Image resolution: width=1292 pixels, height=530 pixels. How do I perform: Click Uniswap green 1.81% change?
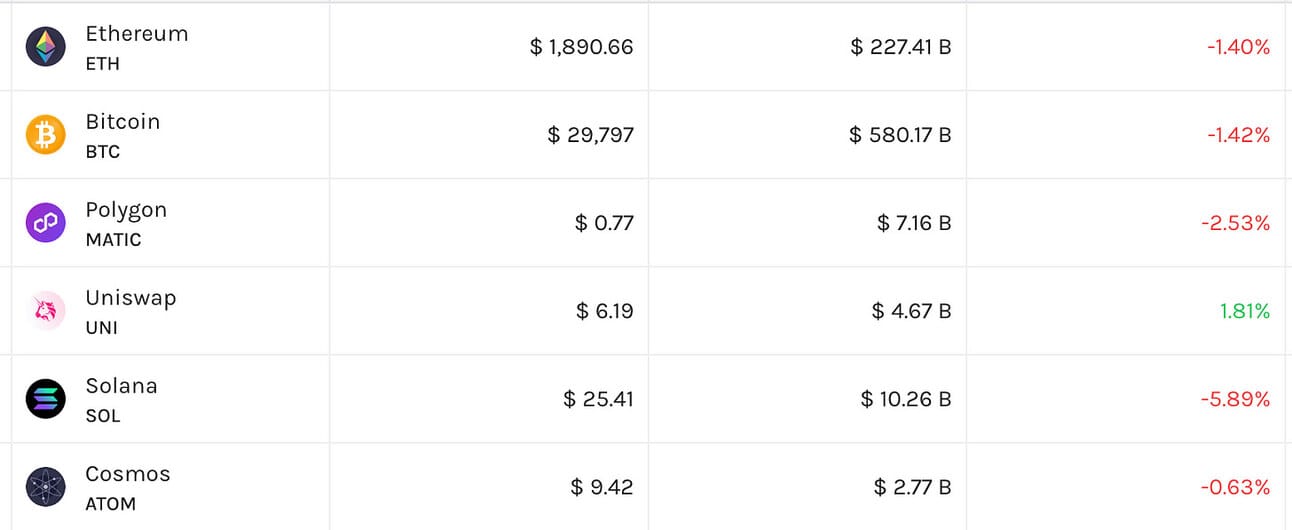(x=1245, y=311)
